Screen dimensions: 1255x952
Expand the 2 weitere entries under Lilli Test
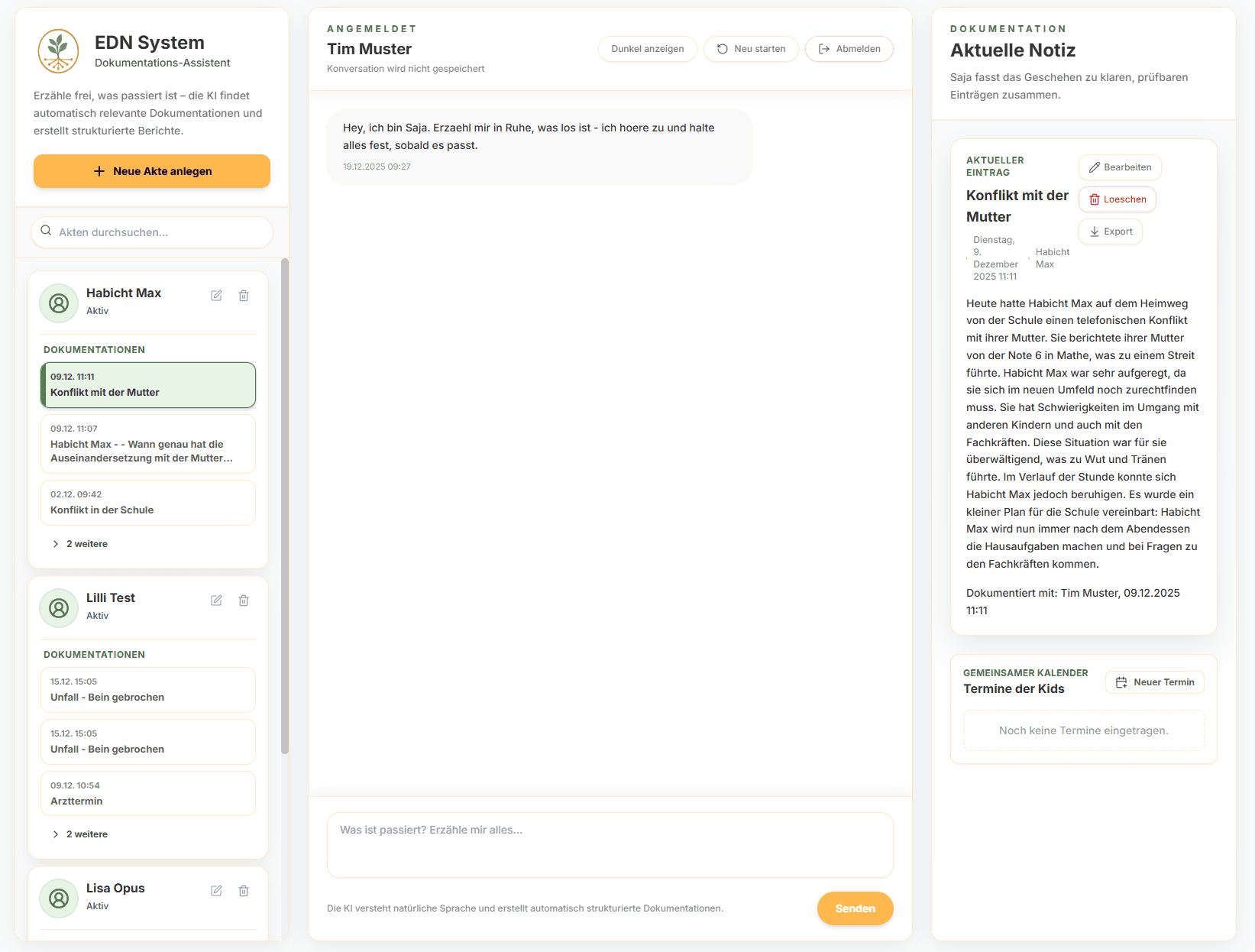click(x=79, y=834)
